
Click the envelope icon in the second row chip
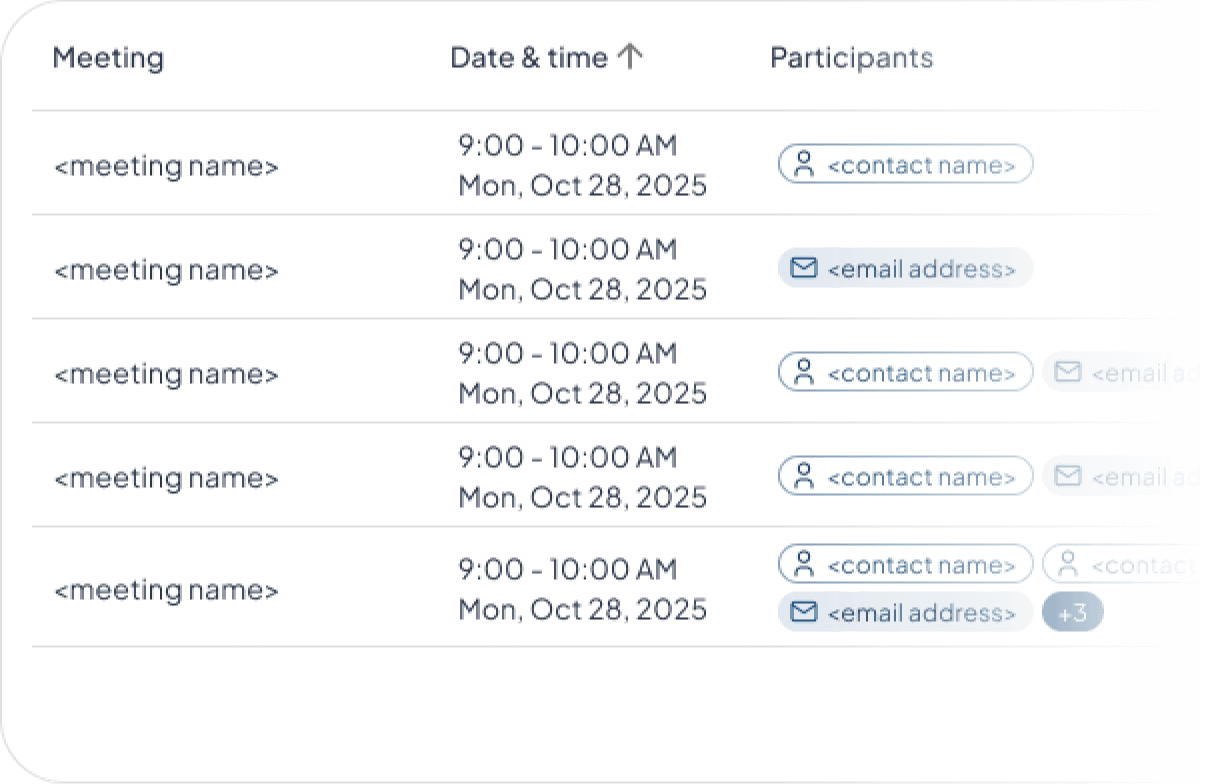point(803,268)
